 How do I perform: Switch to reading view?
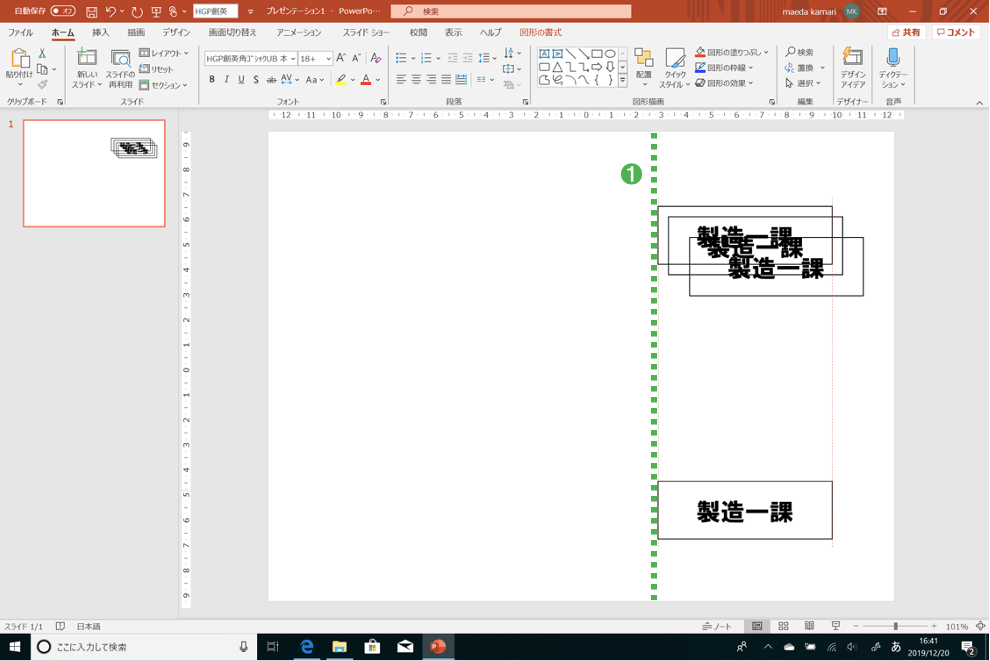tap(809, 626)
